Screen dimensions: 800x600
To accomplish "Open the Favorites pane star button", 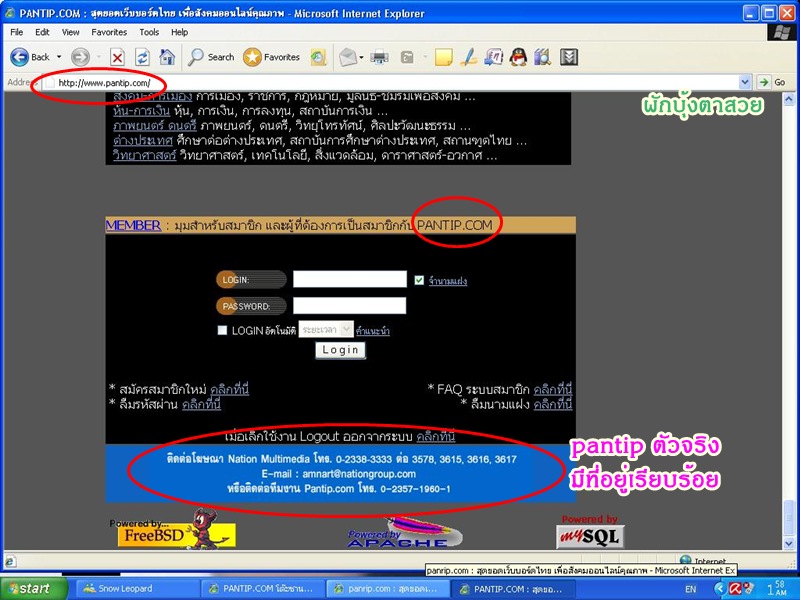I will tap(271, 57).
